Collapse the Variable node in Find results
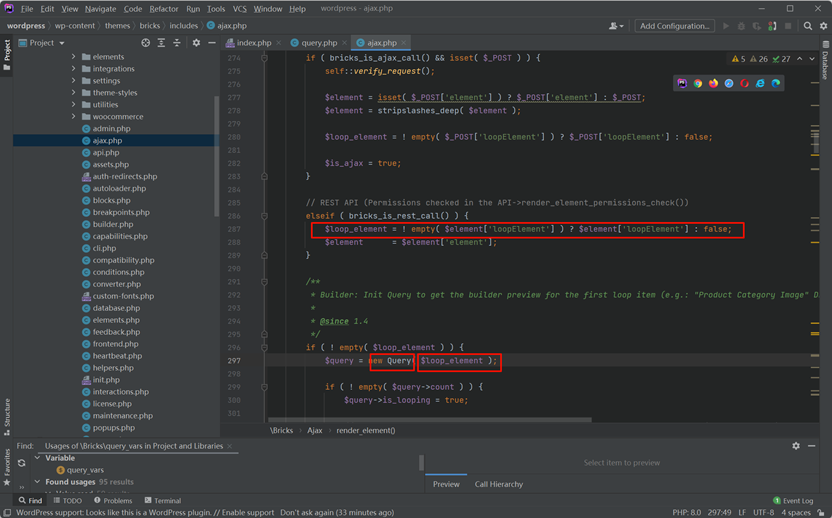The width and height of the screenshot is (832, 518). point(37,457)
